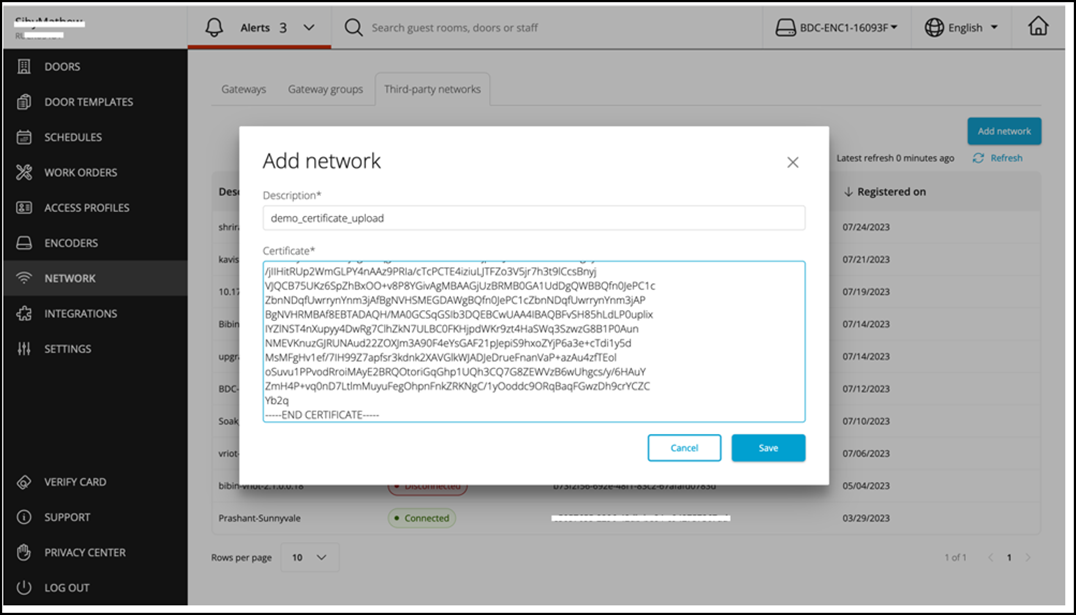Click the 07/21/2023 registered date
Screen dimensions: 1076x616
pyautogui.click(x=866, y=259)
